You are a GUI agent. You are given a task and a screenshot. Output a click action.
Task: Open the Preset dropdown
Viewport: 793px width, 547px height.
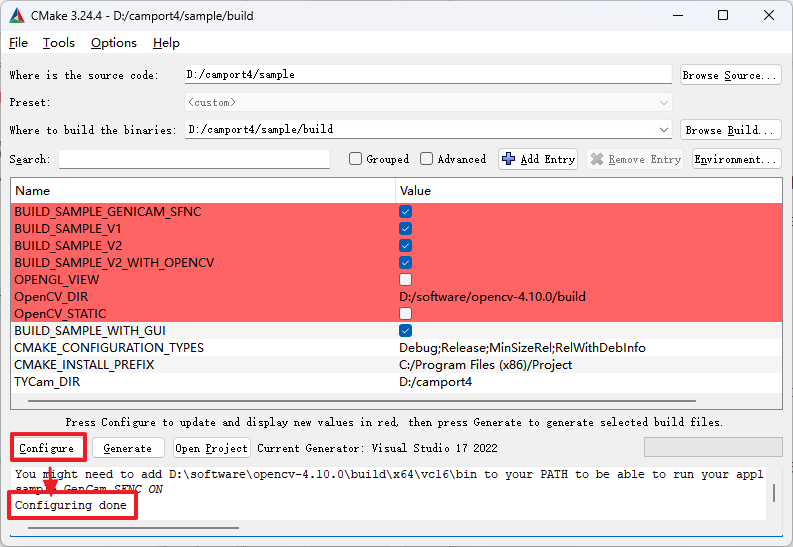(664, 103)
